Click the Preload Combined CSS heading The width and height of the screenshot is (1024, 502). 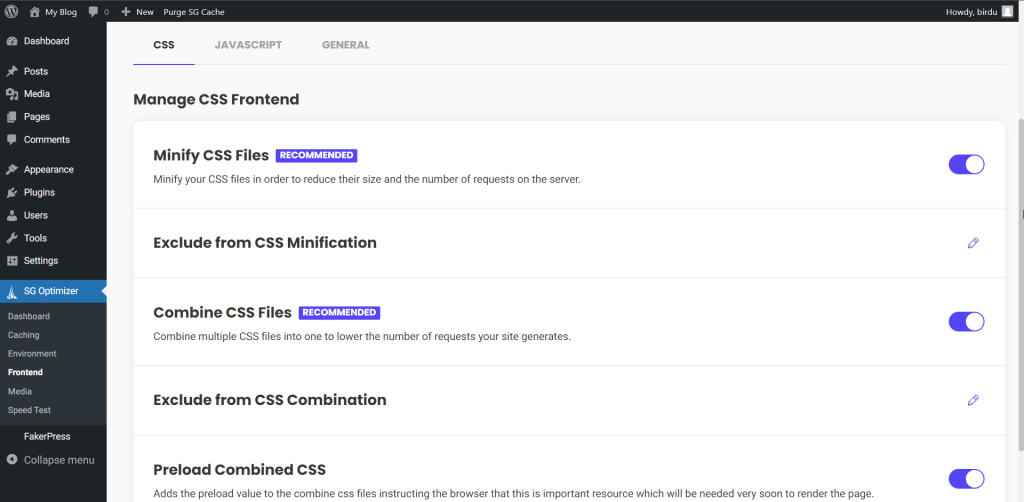(239, 470)
